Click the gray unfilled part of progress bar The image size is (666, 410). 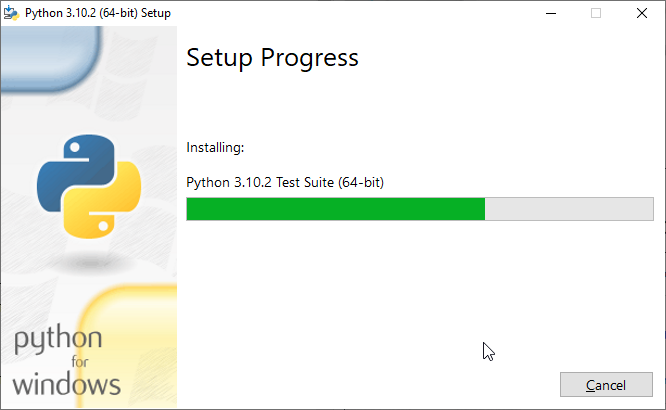[x=569, y=209]
